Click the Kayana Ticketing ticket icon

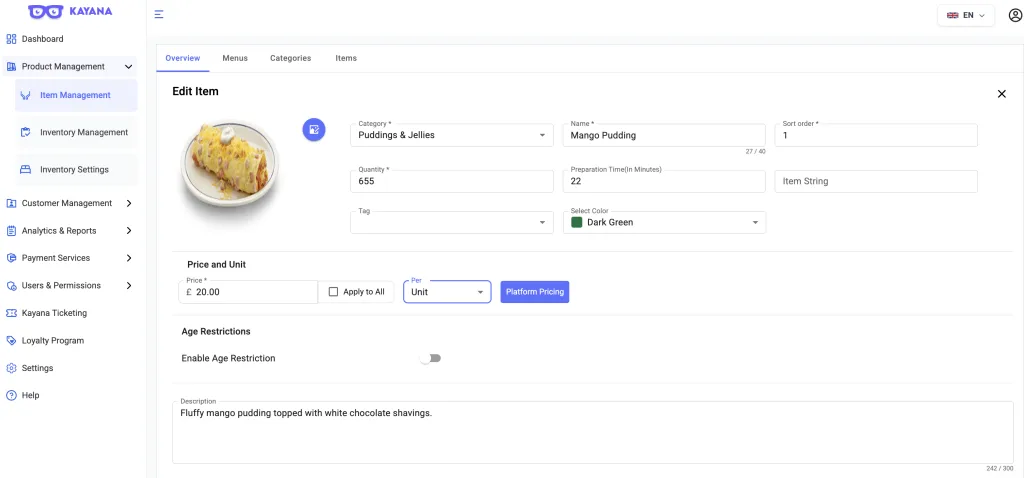(x=11, y=313)
